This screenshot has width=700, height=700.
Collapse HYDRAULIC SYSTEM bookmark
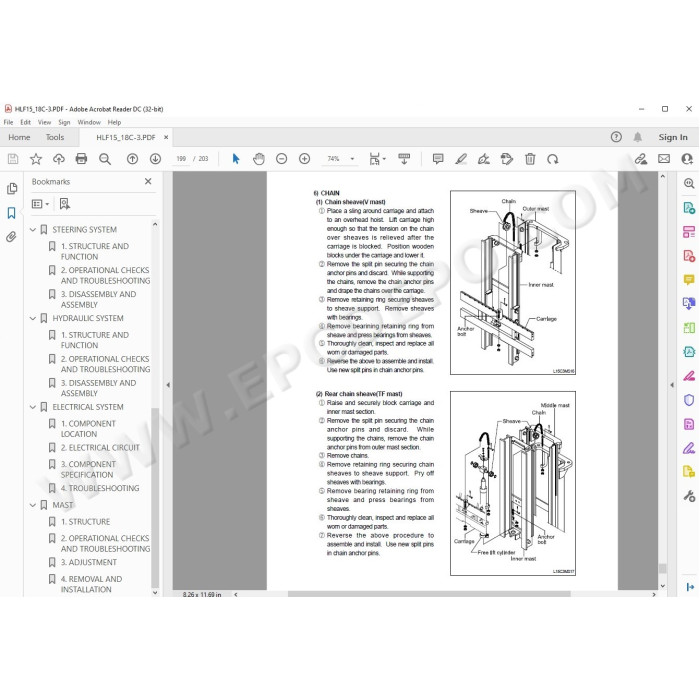coord(33,318)
